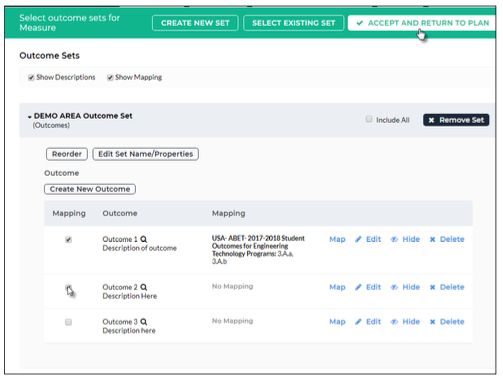Click Map link for Outcome 1

tap(337, 239)
